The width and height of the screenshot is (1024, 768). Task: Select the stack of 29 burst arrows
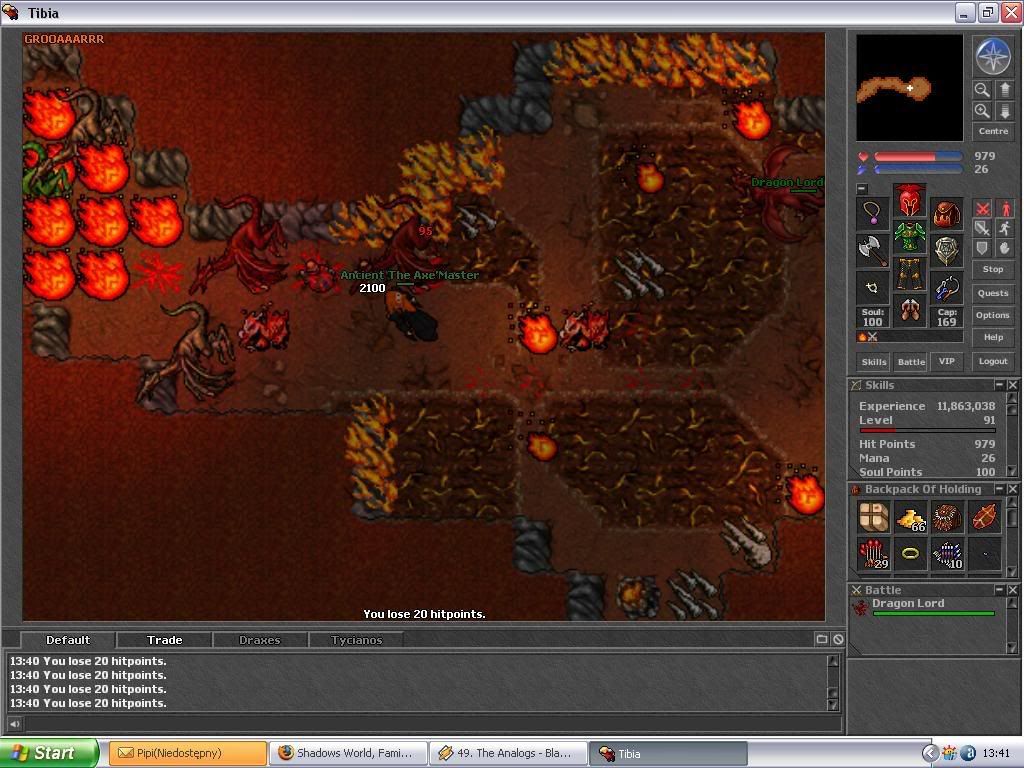tap(874, 554)
